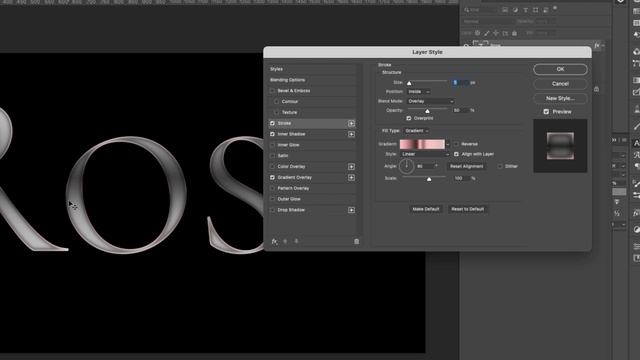The height and width of the screenshot is (360, 640).
Task: Toggle layer filtering switch in Layers panel
Action: pyautogui.click(x=555, y=8)
